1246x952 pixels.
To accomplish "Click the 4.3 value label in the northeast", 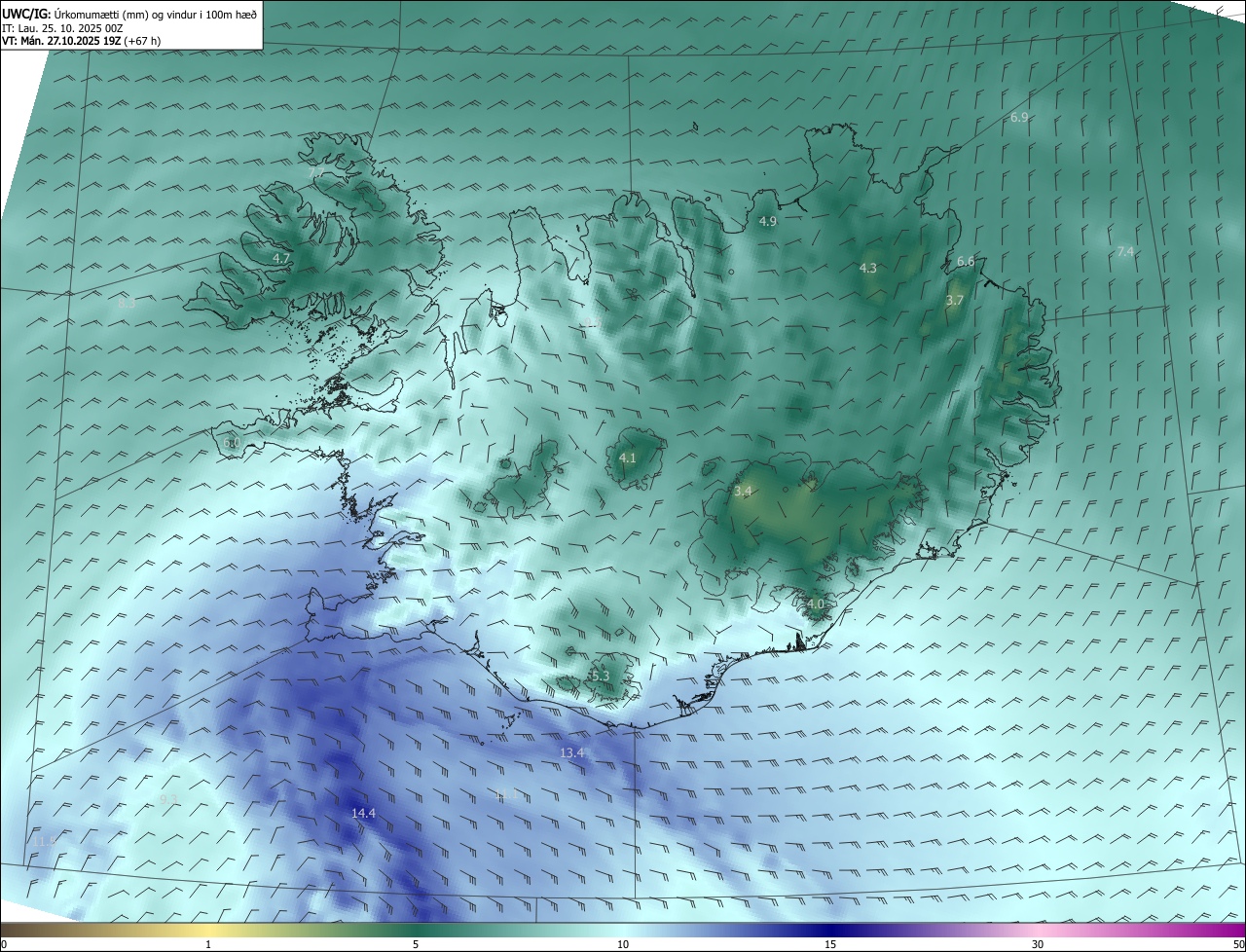I will pos(868,268).
